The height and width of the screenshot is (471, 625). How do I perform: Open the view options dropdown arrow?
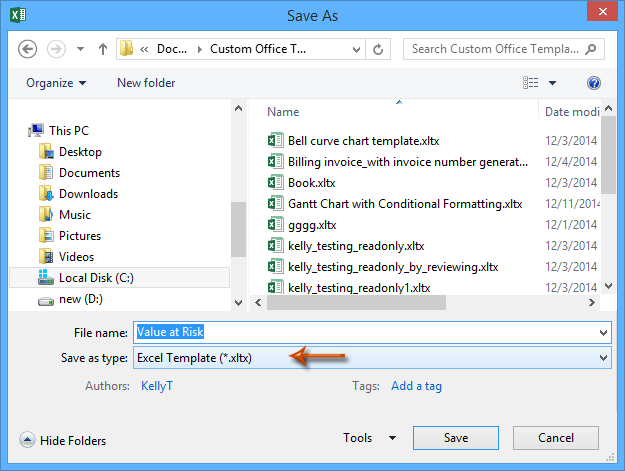[x=552, y=83]
